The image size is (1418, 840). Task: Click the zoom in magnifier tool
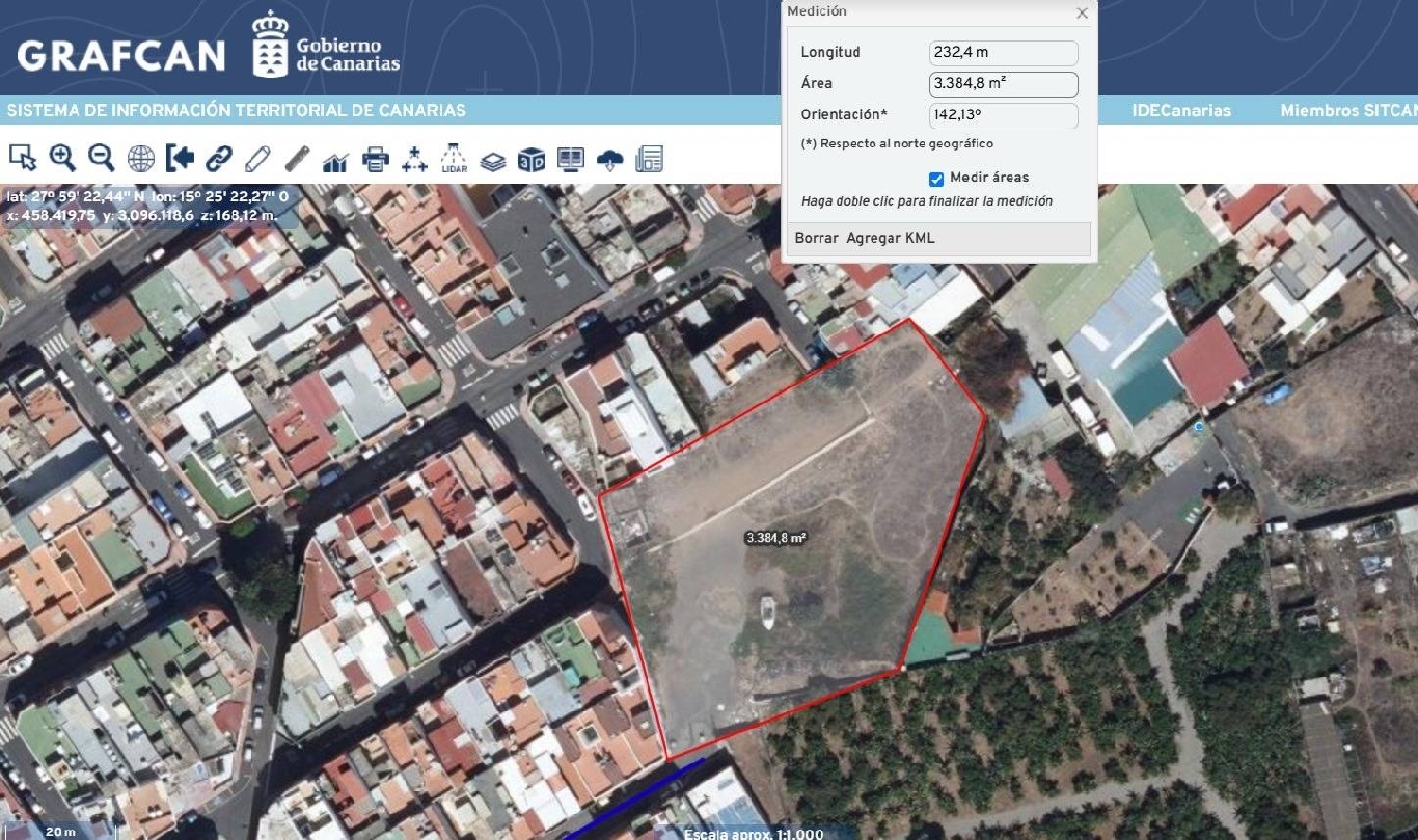pos(62,158)
